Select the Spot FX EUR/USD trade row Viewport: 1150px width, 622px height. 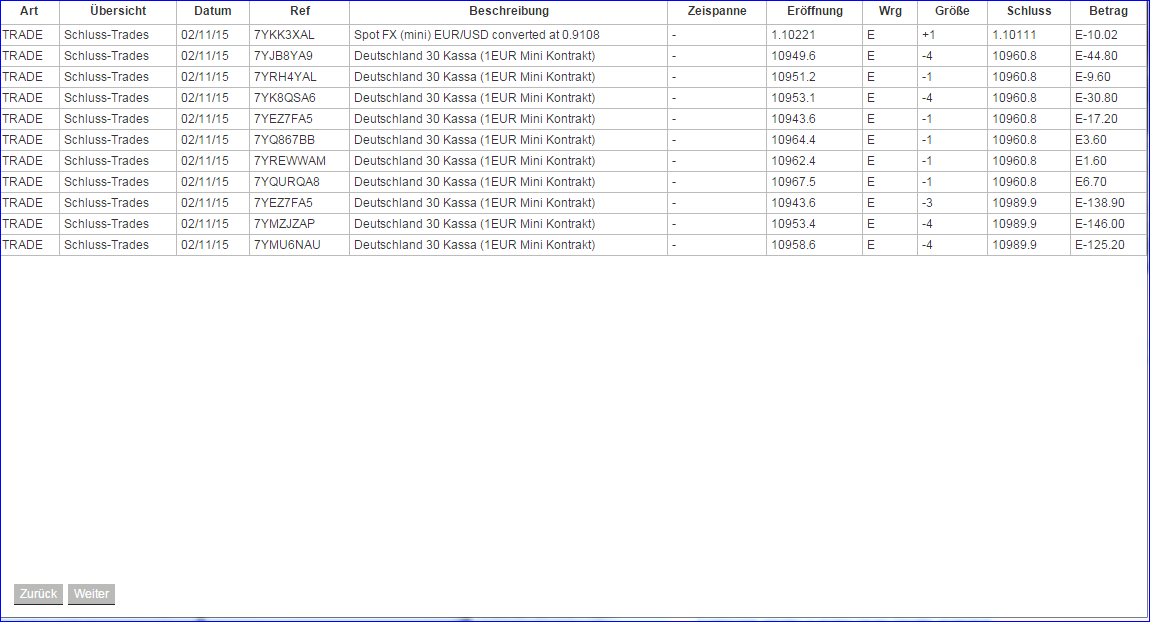coord(507,34)
